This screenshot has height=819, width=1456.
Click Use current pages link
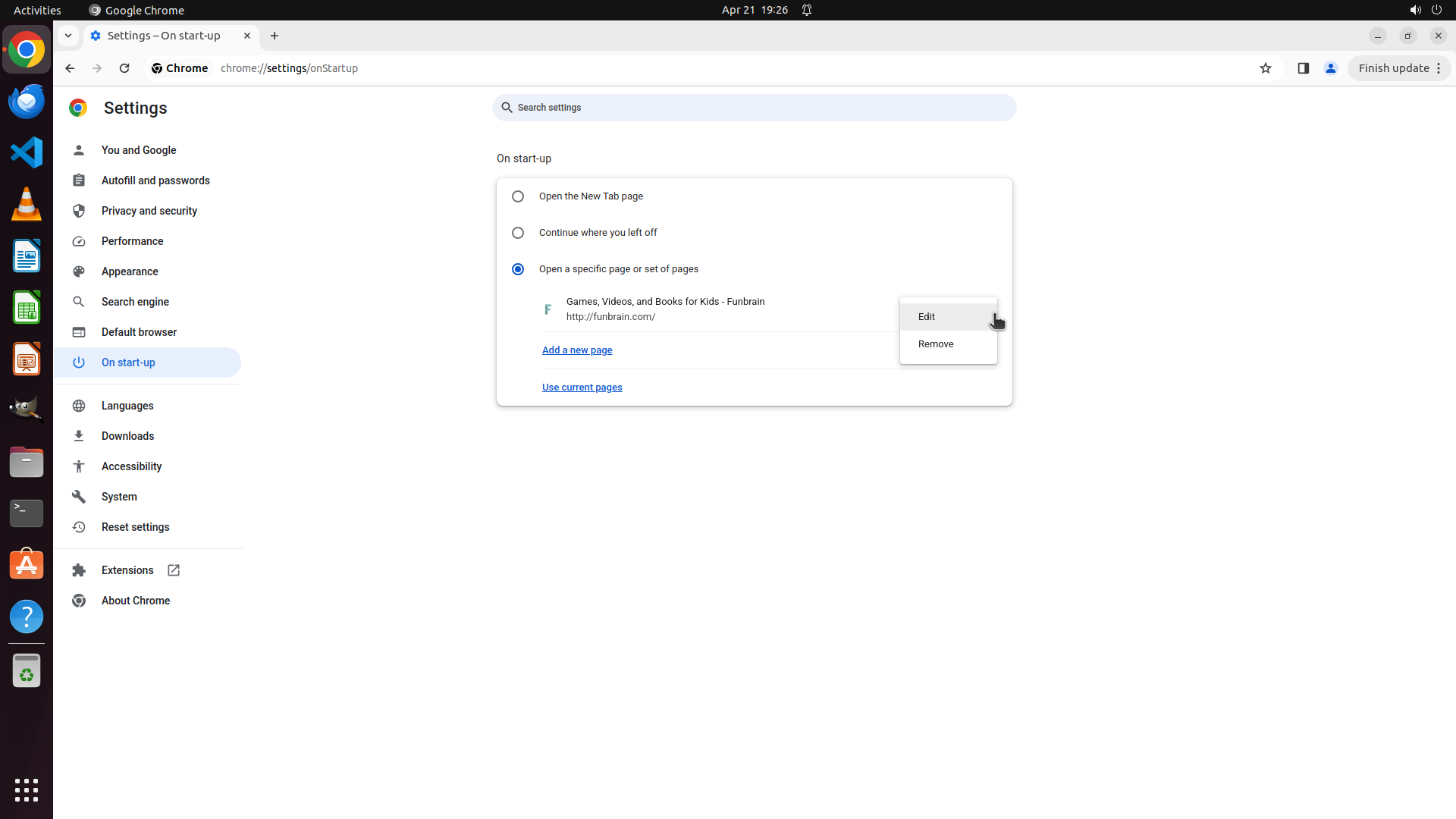tap(582, 388)
